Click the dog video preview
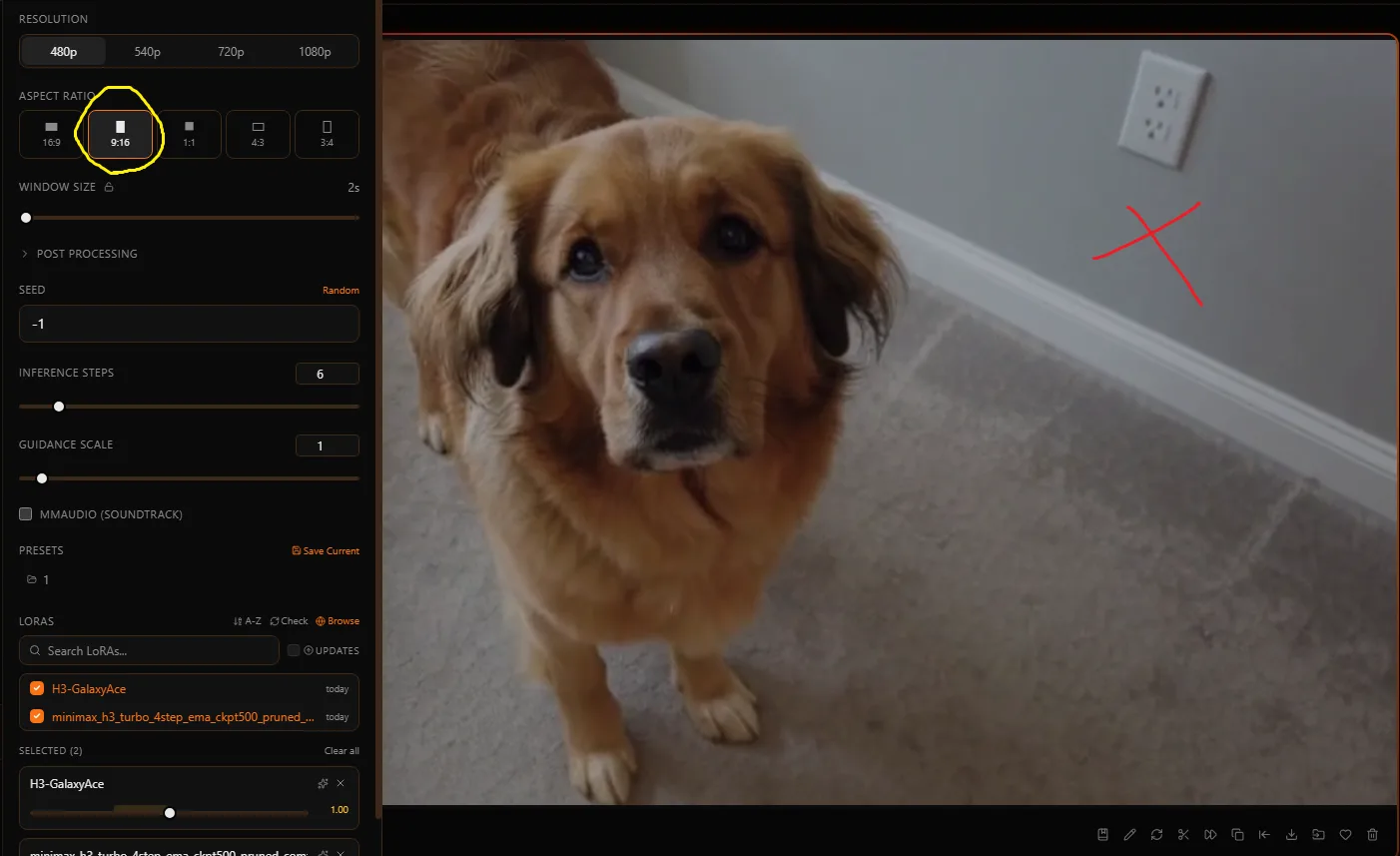The image size is (1400, 856). 890,422
